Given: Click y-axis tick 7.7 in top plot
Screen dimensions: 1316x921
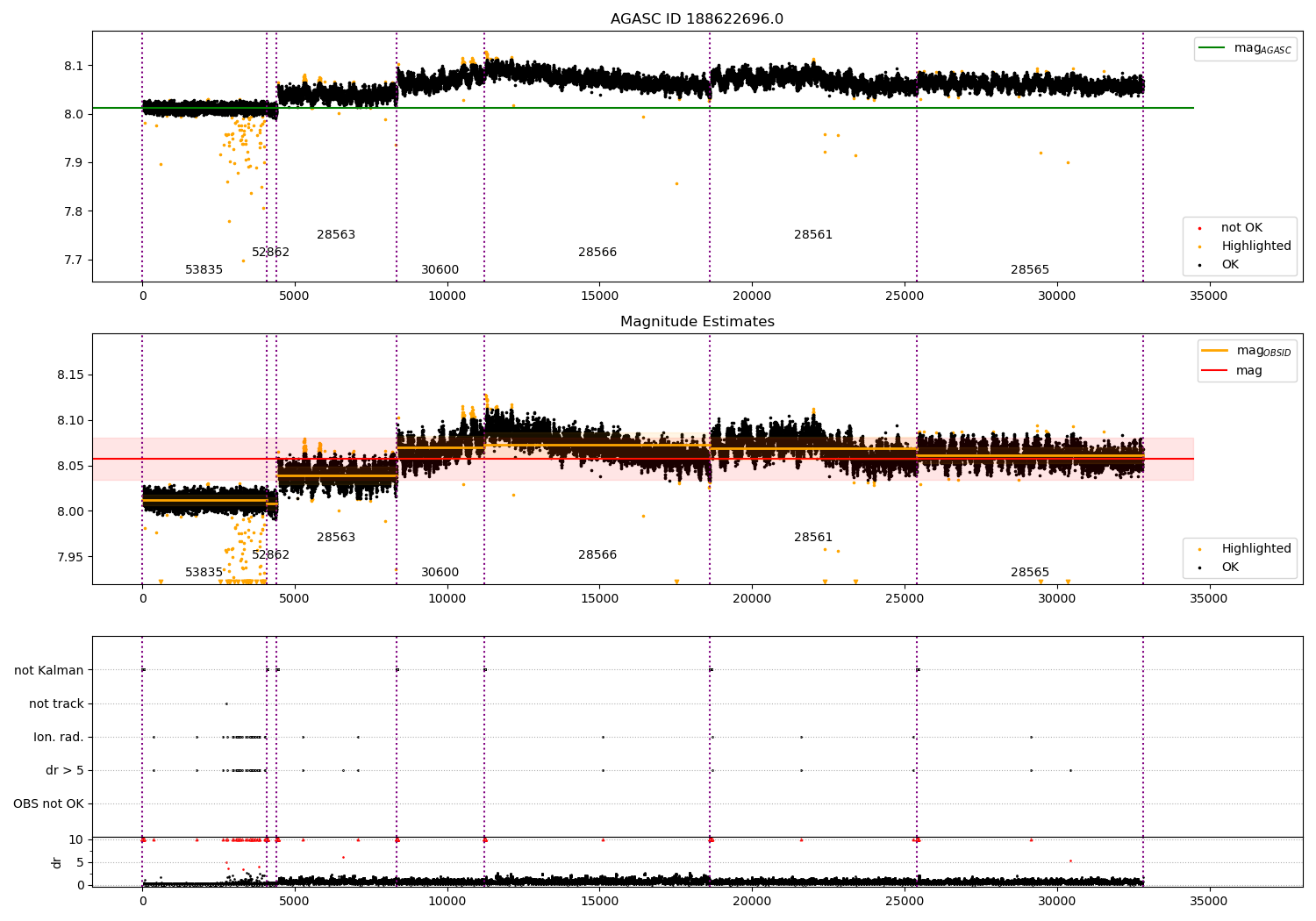Looking at the screenshot, I should pyautogui.click(x=73, y=261).
